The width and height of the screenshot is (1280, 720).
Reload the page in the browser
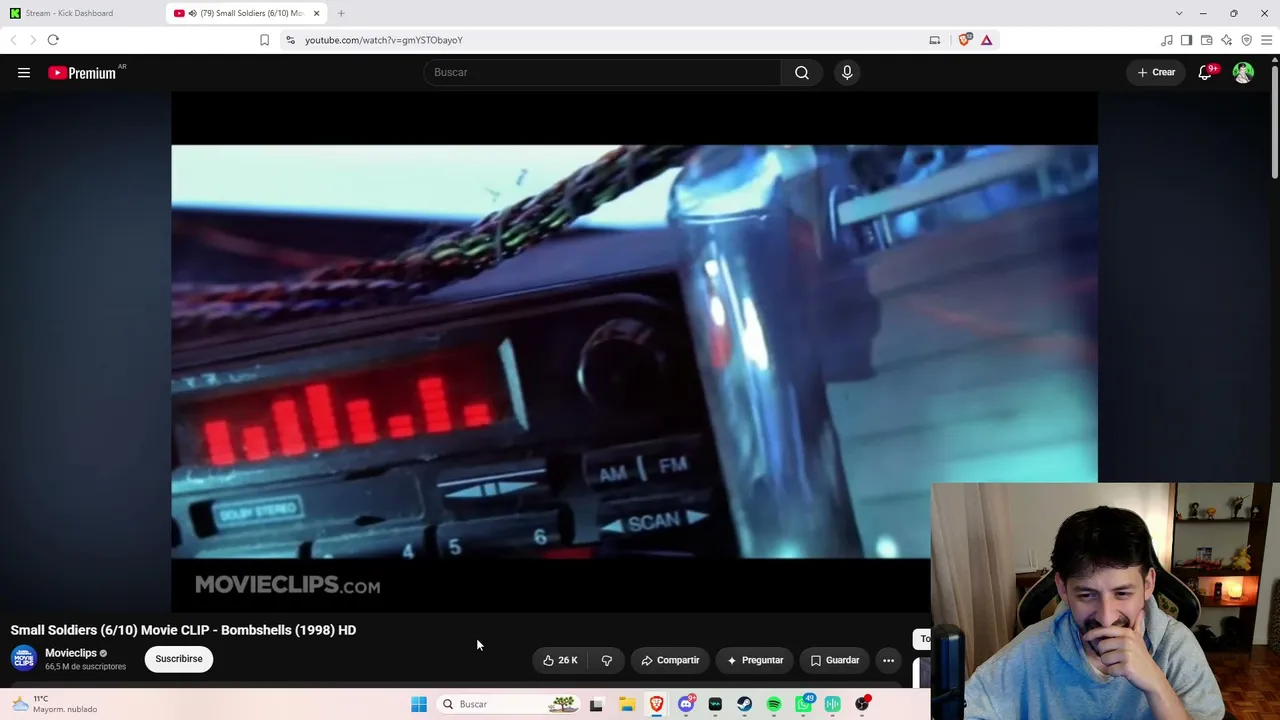(x=53, y=40)
